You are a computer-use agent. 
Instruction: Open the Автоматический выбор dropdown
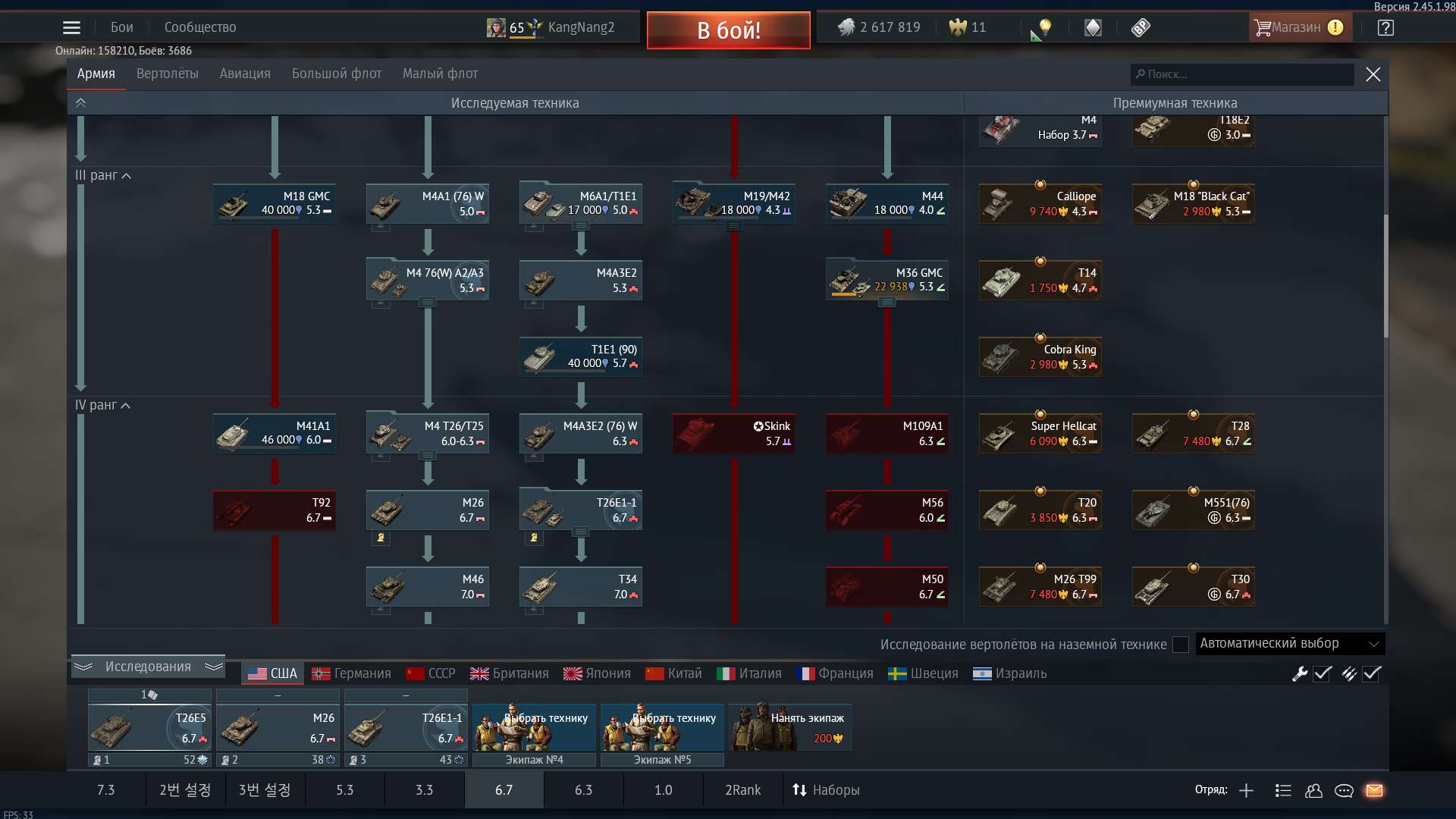pos(1290,644)
